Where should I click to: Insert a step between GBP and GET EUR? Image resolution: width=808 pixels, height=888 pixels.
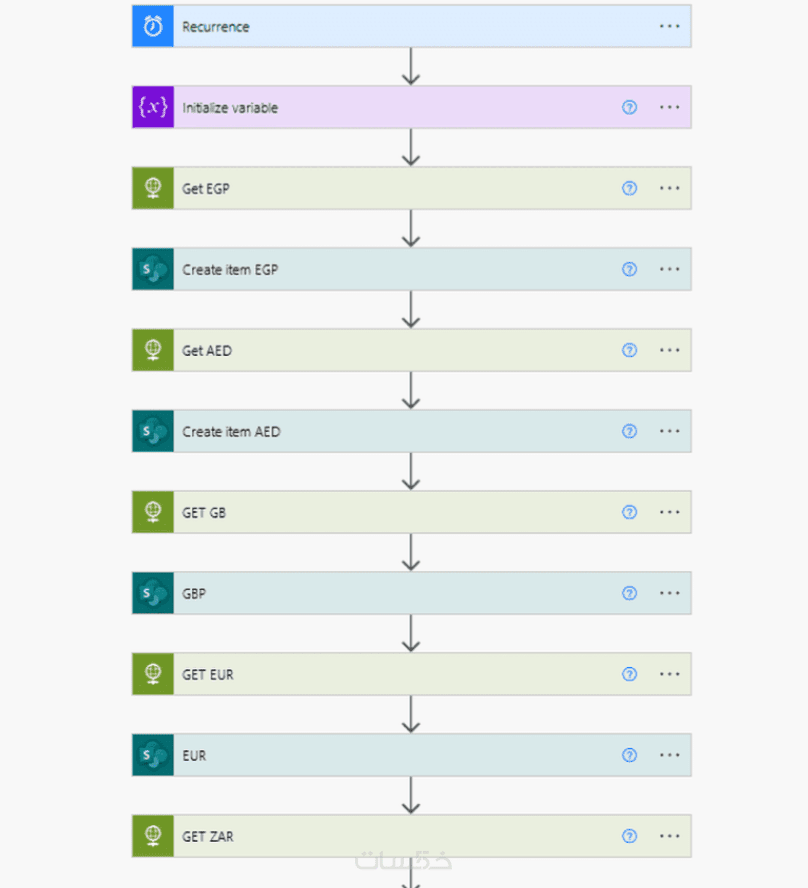click(411, 633)
